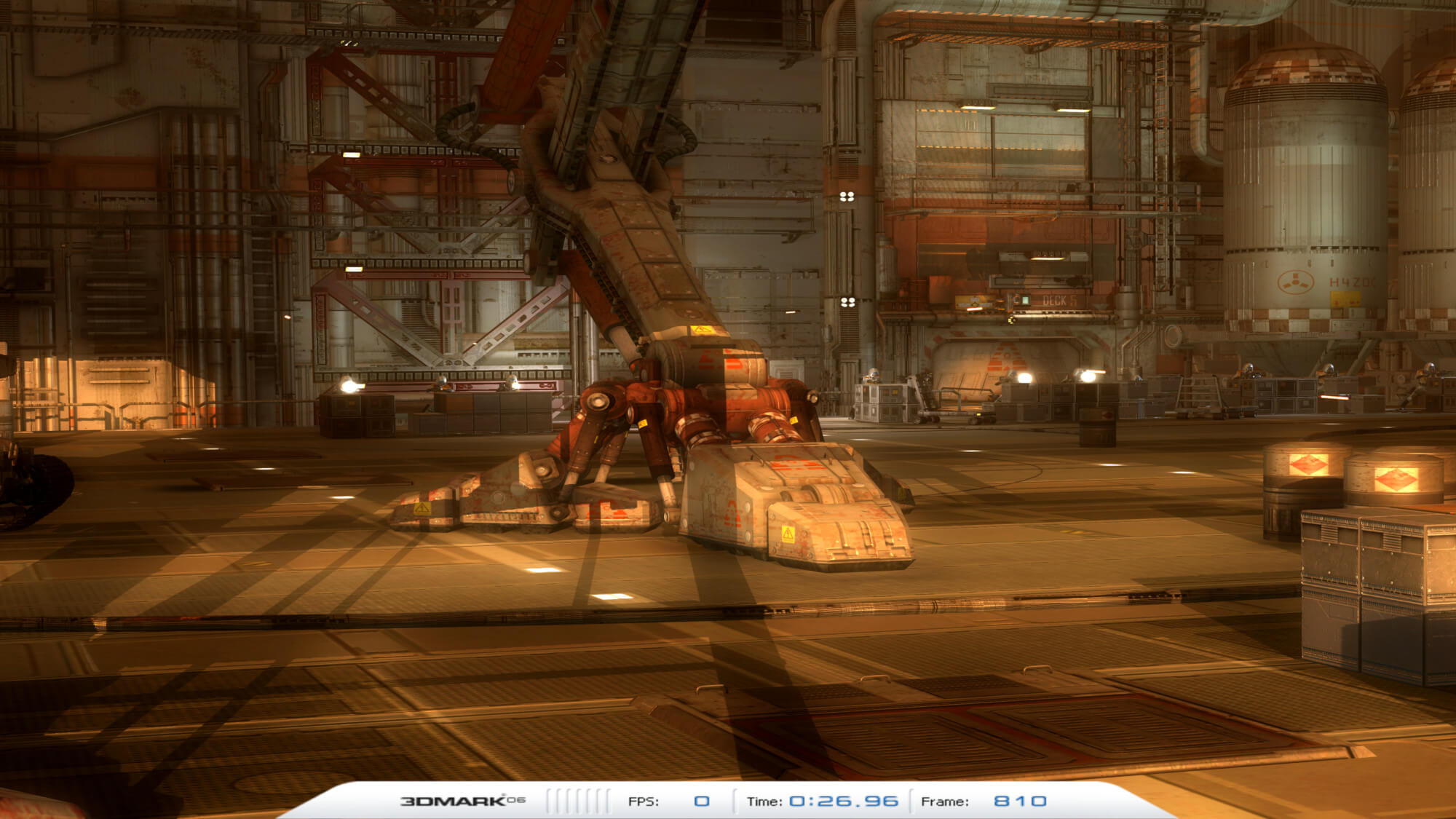Click the Frame label
The height and width of the screenshot is (819, 1456).
tap(944, 802)
